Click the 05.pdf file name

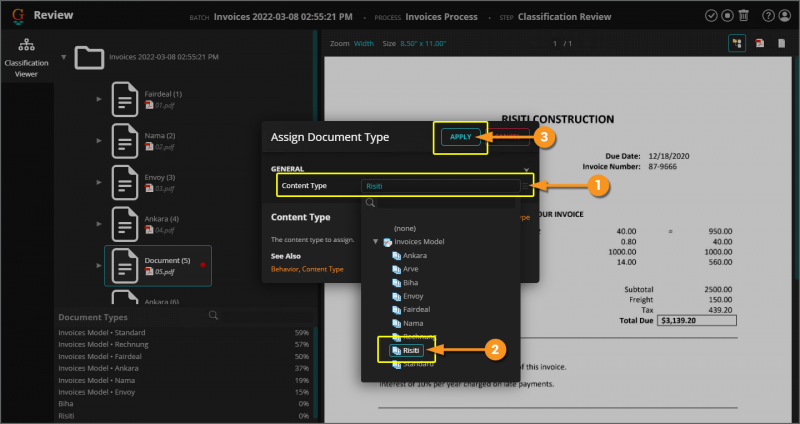pos(164,272)
